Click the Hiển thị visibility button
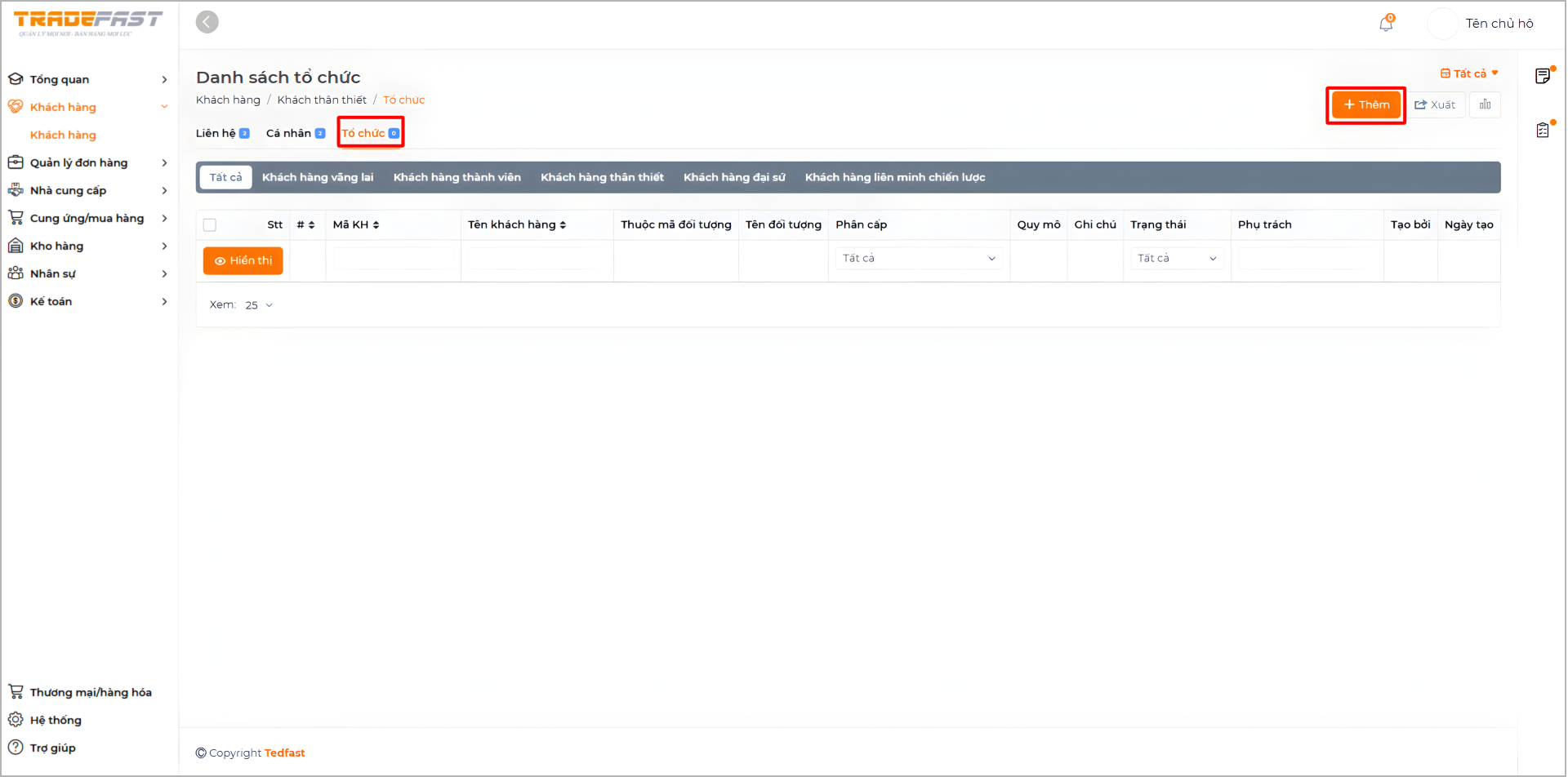This screenshot has height=777, width=1568. [x=243, y=260]
